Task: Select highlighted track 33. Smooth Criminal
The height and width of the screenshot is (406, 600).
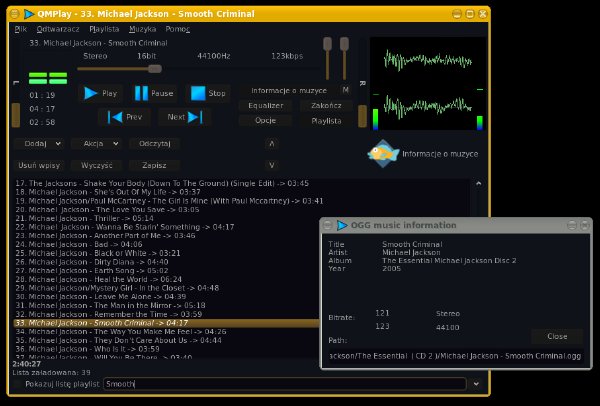Action: [166, 323]
